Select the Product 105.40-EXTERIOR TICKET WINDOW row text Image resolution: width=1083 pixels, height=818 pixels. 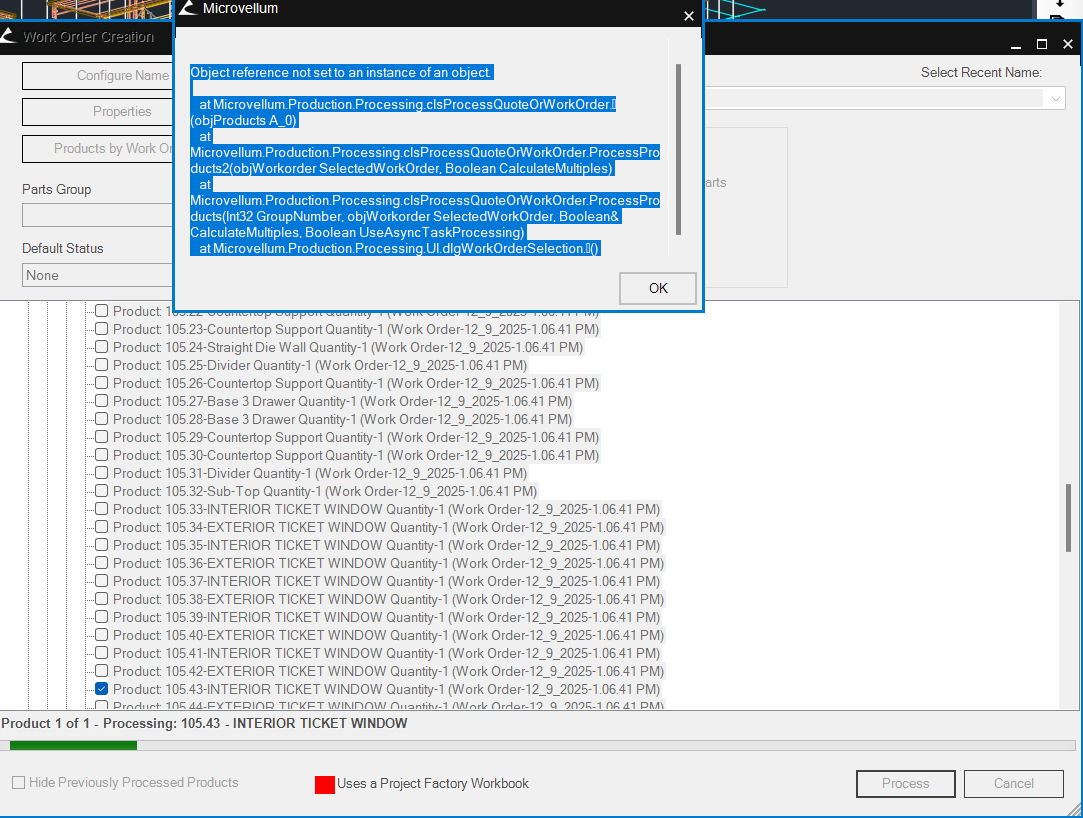coord(388,635)
